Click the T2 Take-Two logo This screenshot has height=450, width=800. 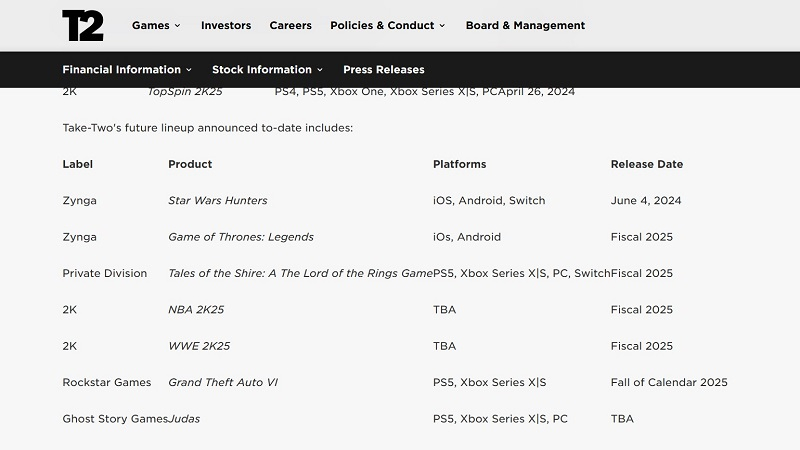click(x=82, y=25)
